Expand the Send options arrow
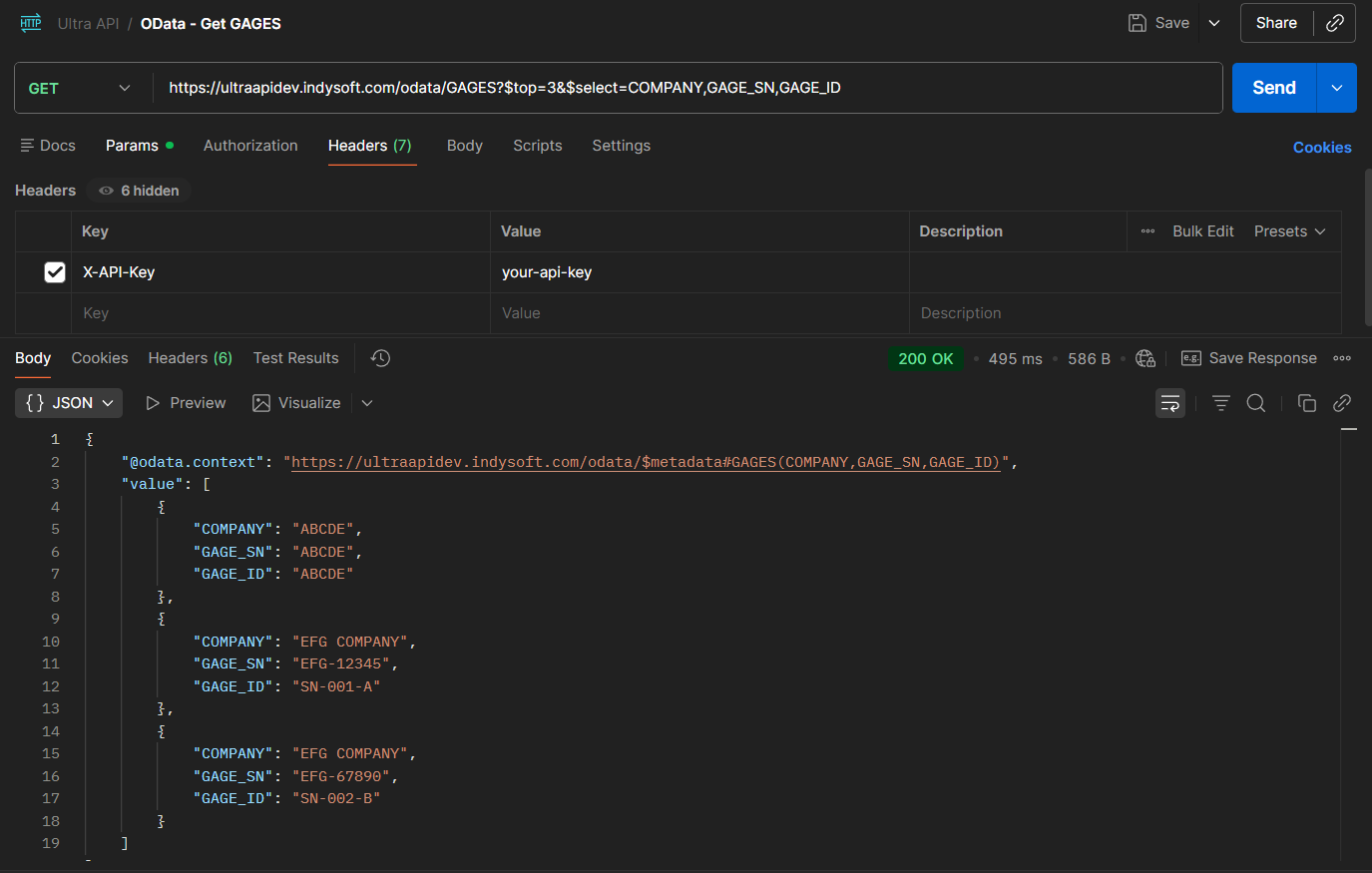The height and width of the screenshot is (873, 1372). 1337,88
